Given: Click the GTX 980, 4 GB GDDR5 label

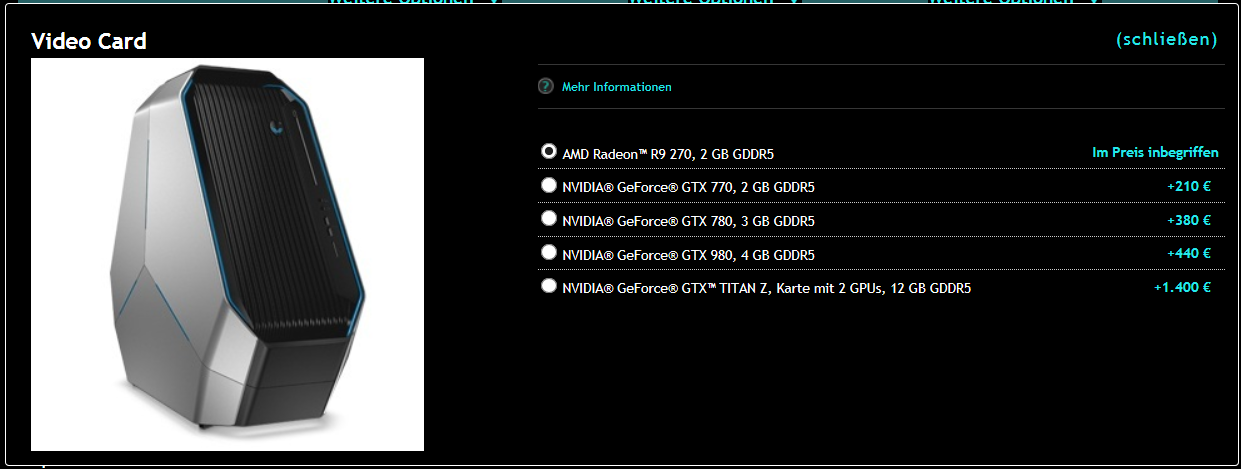Looking at the screenshot, I should coord(688,255).
